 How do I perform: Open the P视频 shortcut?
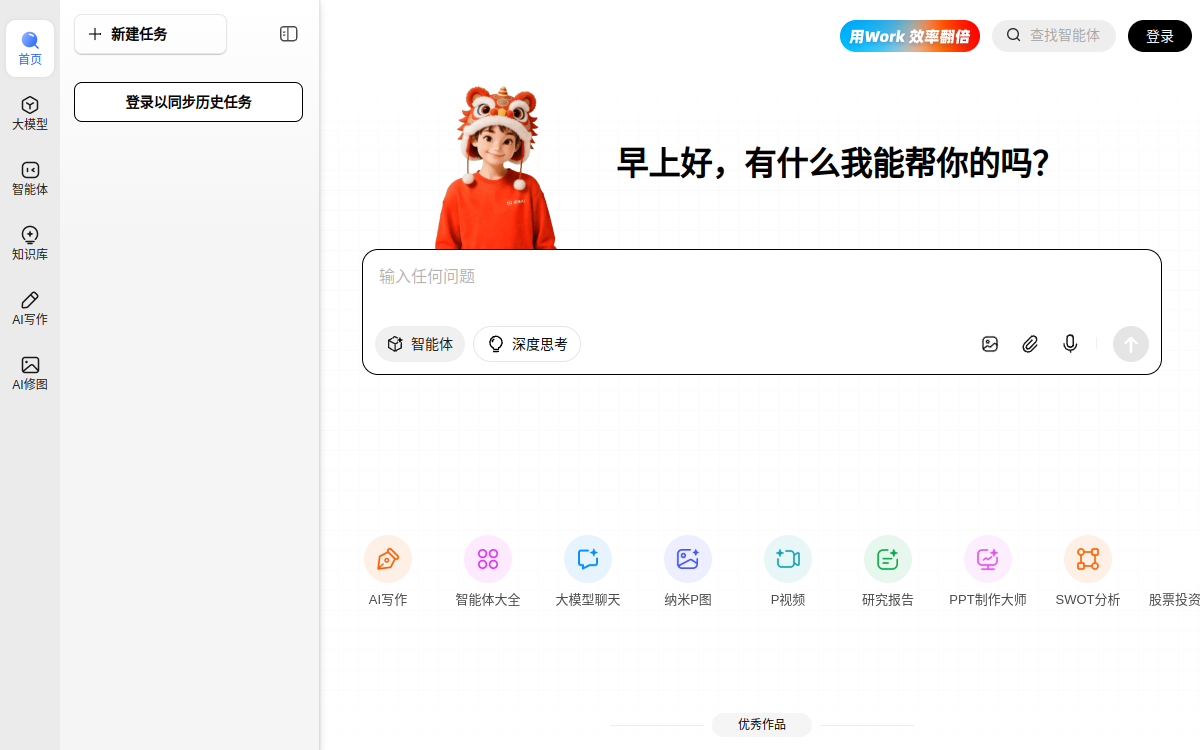pyautogui.click(x=788, y=572)
